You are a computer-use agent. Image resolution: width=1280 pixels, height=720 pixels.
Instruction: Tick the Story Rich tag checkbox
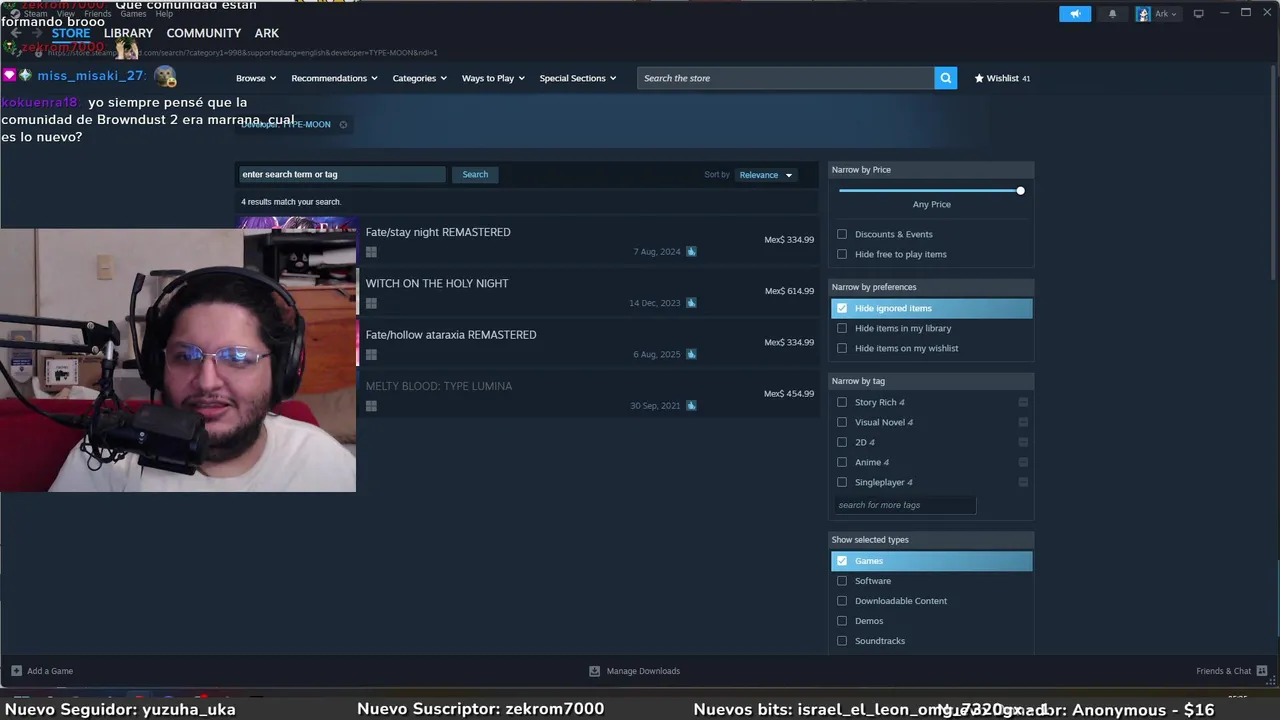[x=842, y=402]
